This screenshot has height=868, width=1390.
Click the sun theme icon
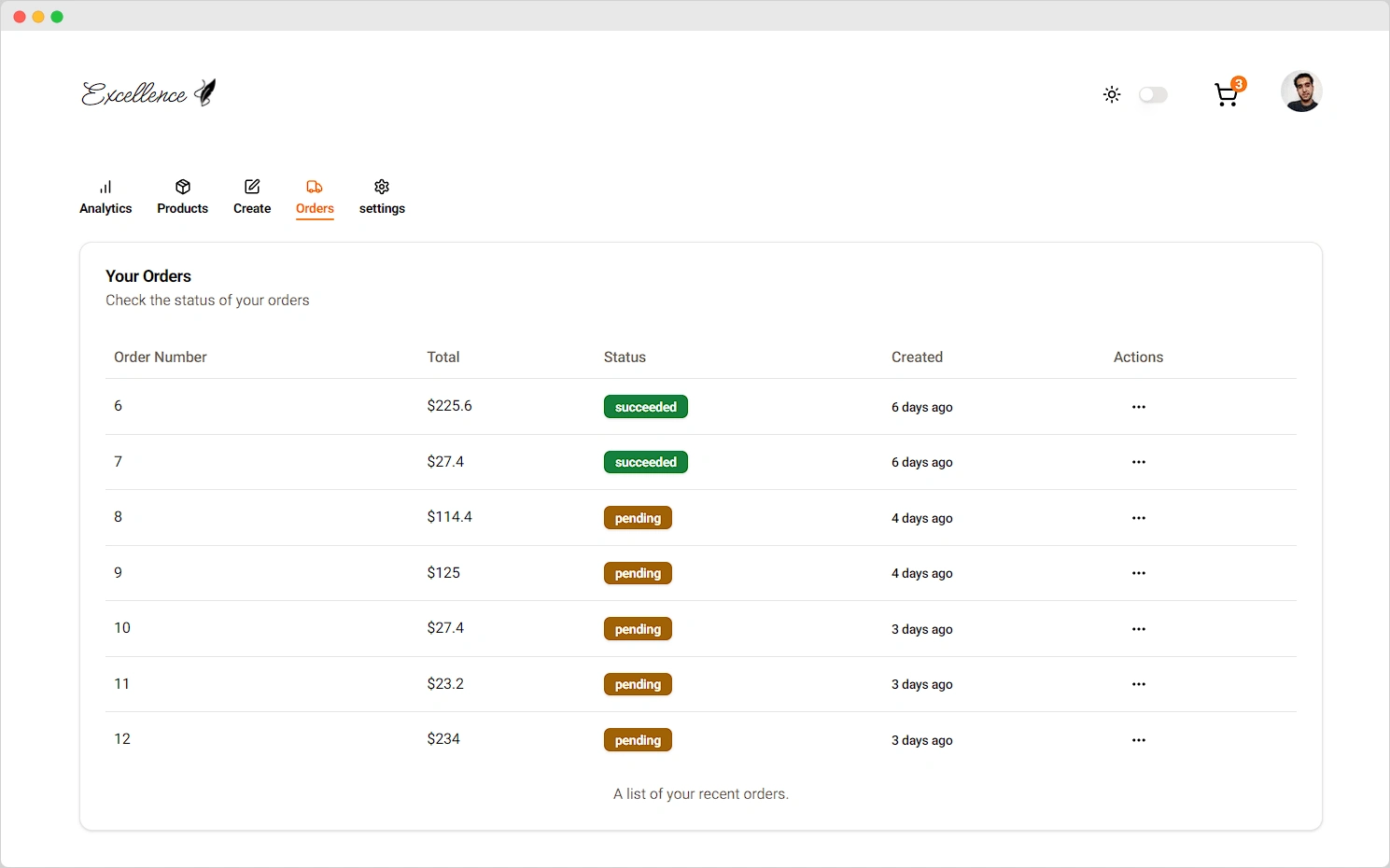1112,94
